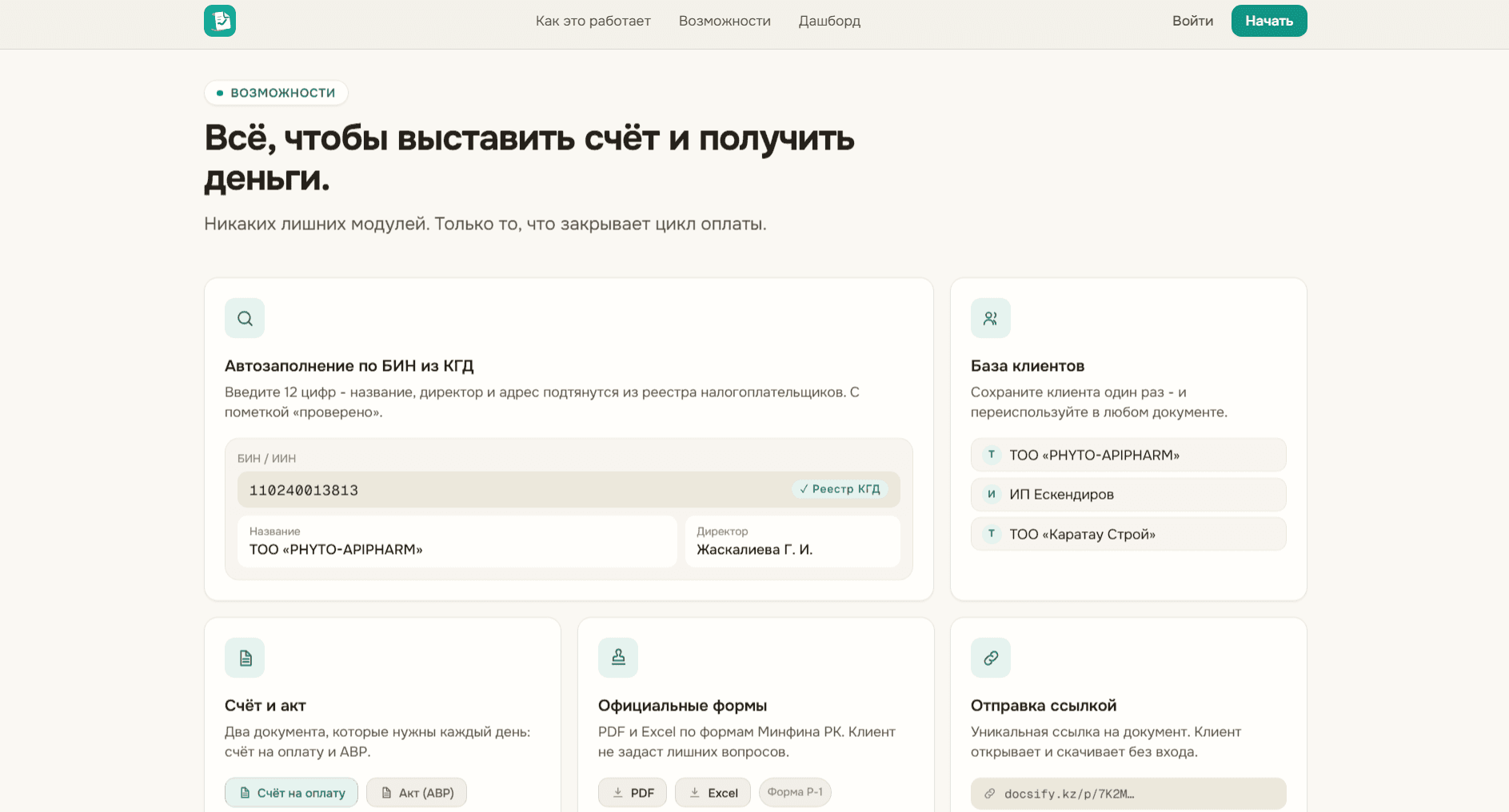Click the 'PDF' download button

pos(633,793)
